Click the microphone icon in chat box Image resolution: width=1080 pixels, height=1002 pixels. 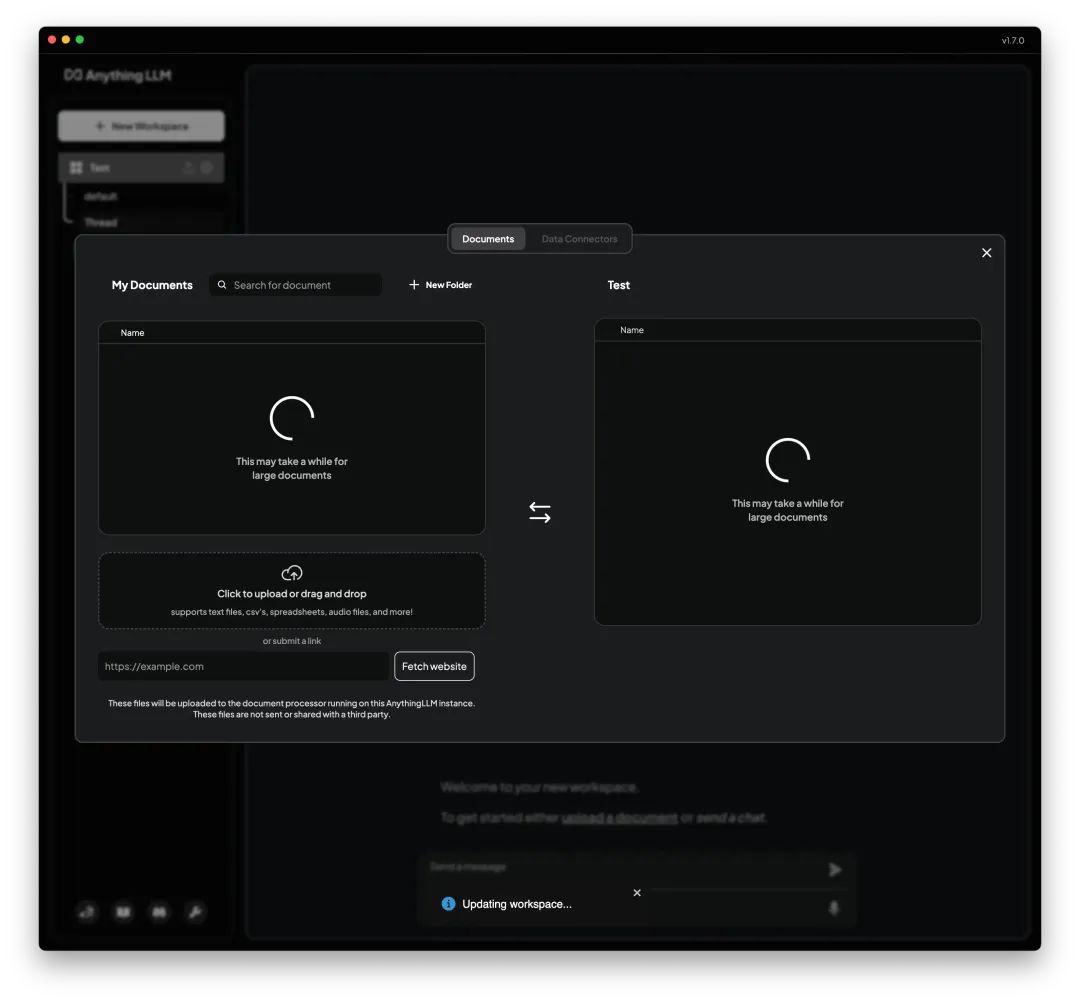click(x=833, y=908)
